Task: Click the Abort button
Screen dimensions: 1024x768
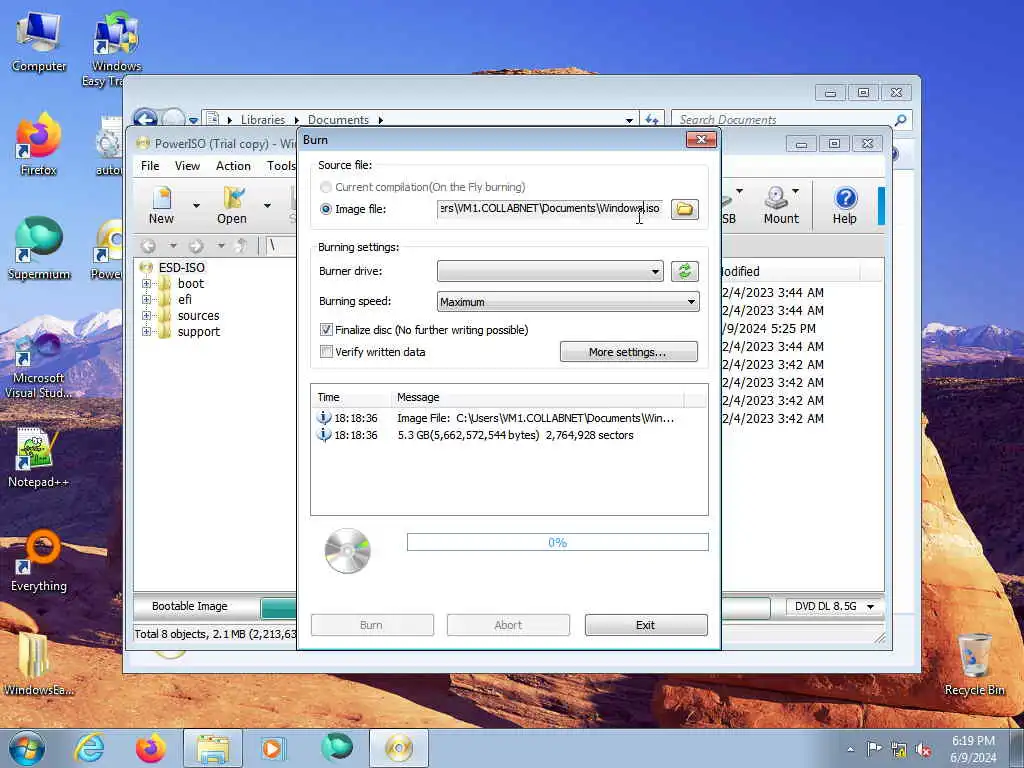Action: click(x=508, y=625)
